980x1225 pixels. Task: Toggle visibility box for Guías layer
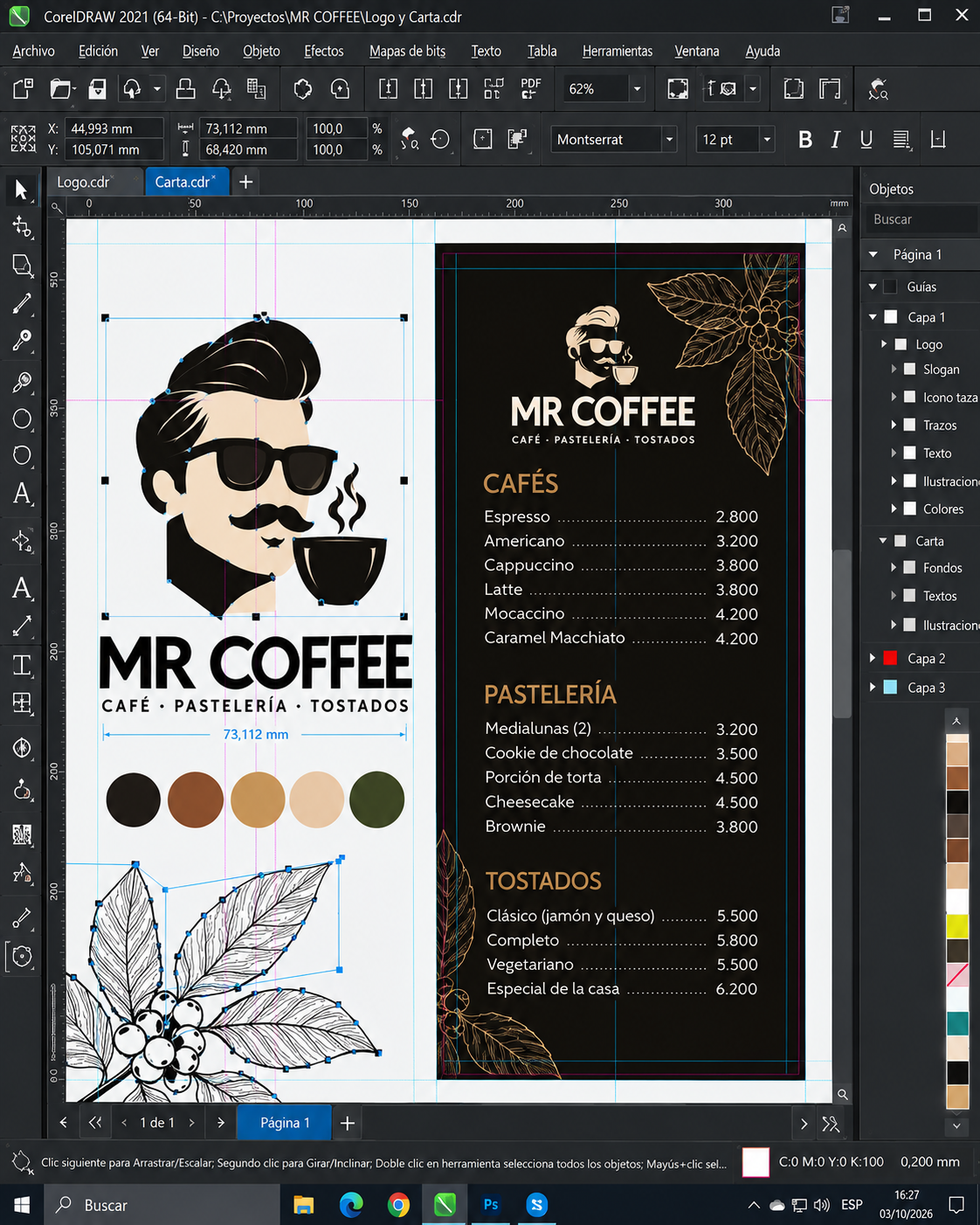click(891, 287)
